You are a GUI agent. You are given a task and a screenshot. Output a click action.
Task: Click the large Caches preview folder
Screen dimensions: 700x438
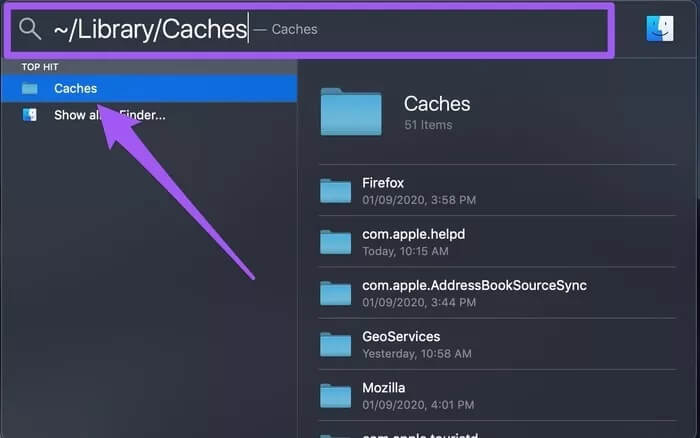point(351,112)
